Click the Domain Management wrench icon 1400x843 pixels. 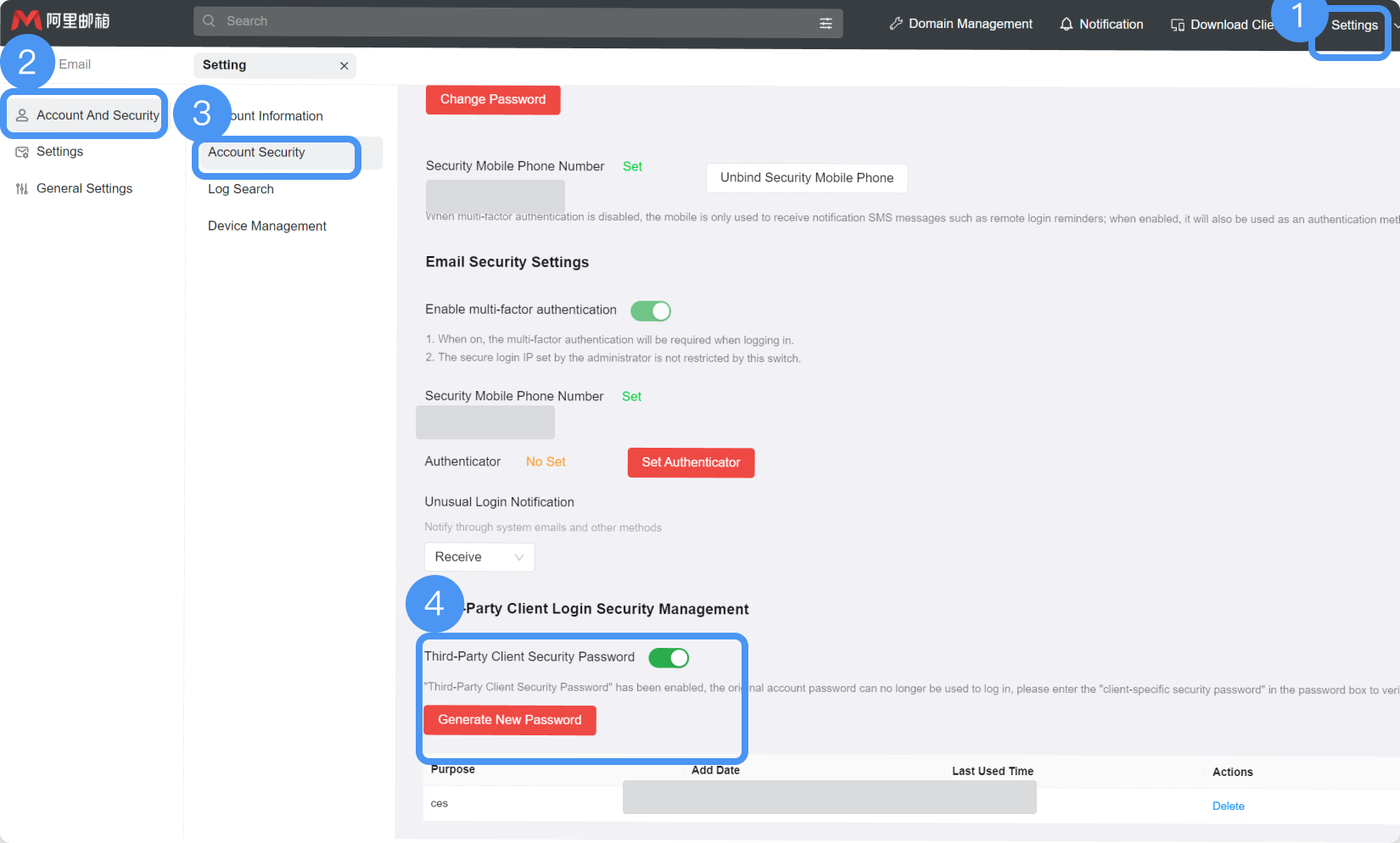click(896, 24)
